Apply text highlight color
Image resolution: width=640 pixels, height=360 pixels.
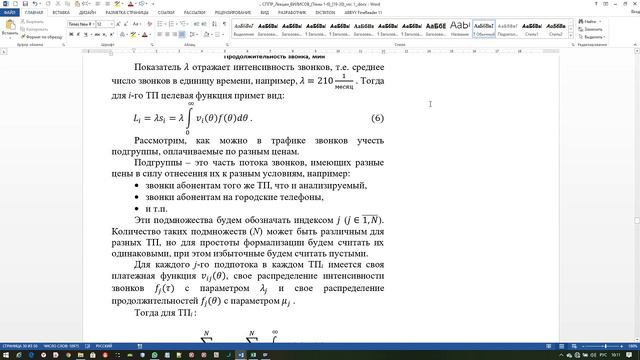pyautogui.click(x=133, y=35)
